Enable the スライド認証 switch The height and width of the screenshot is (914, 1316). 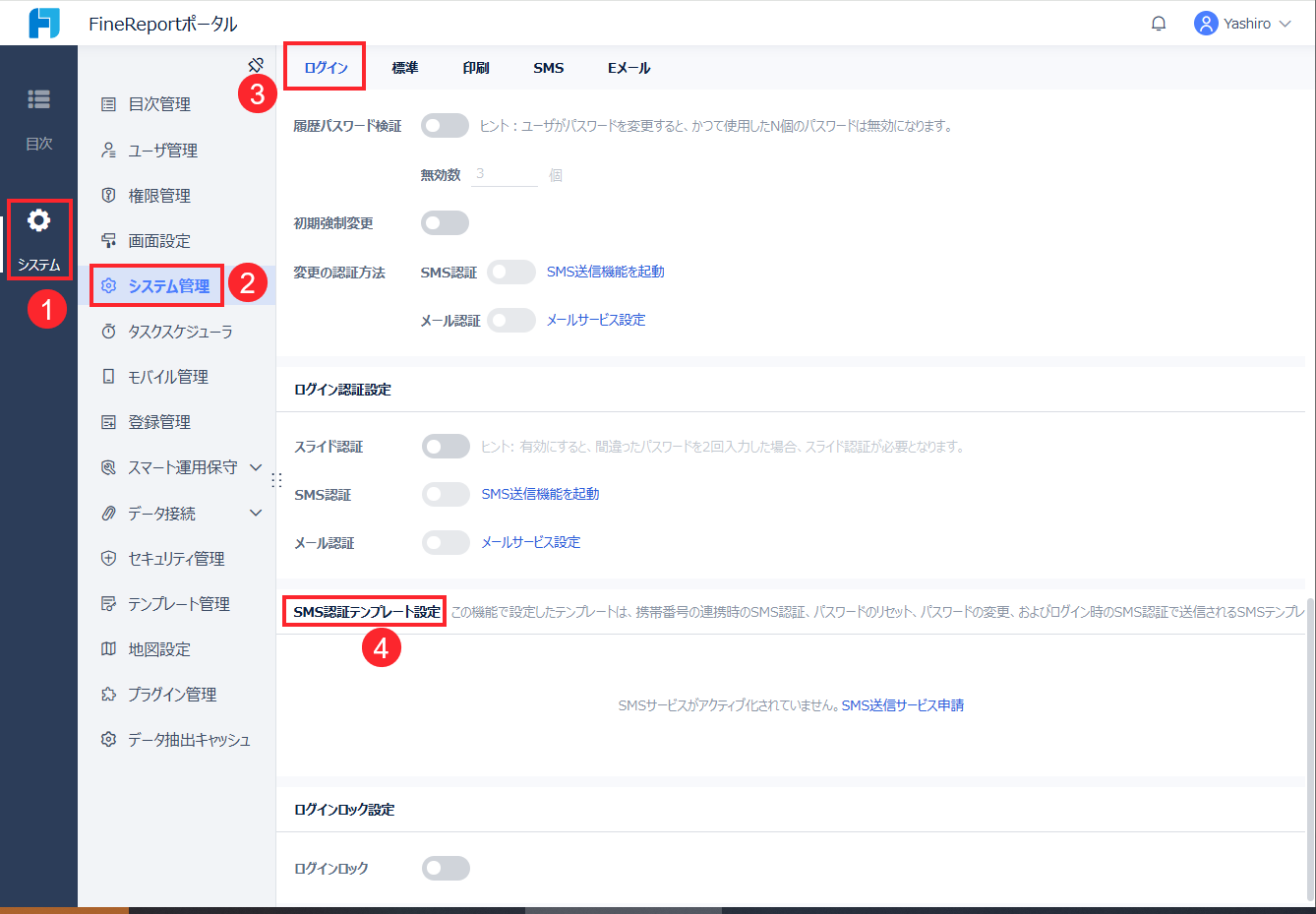tap(446, 447)
